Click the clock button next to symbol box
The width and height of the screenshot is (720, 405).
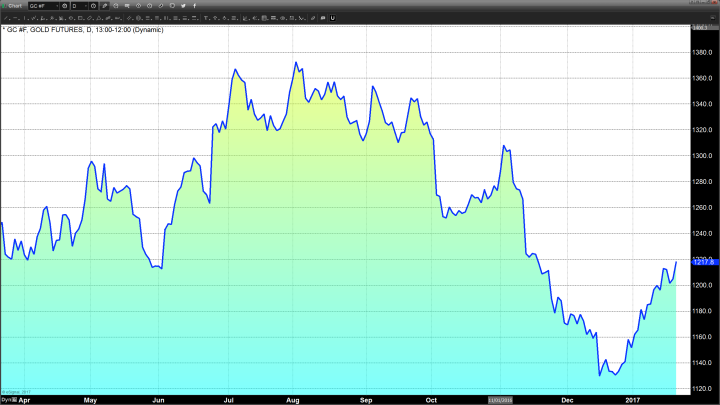pyautogui.click(x=65, y=6)
